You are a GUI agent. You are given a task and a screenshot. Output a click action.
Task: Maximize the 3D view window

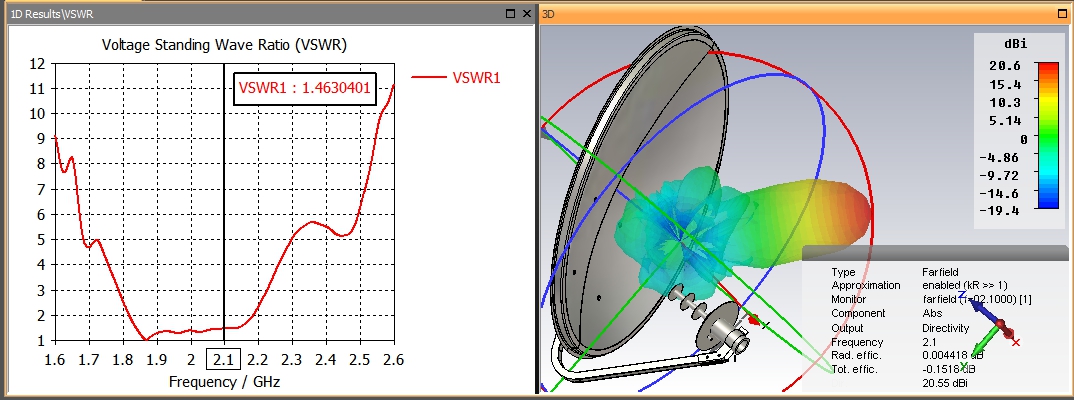pyautogui.click(x=1060, y=13)
